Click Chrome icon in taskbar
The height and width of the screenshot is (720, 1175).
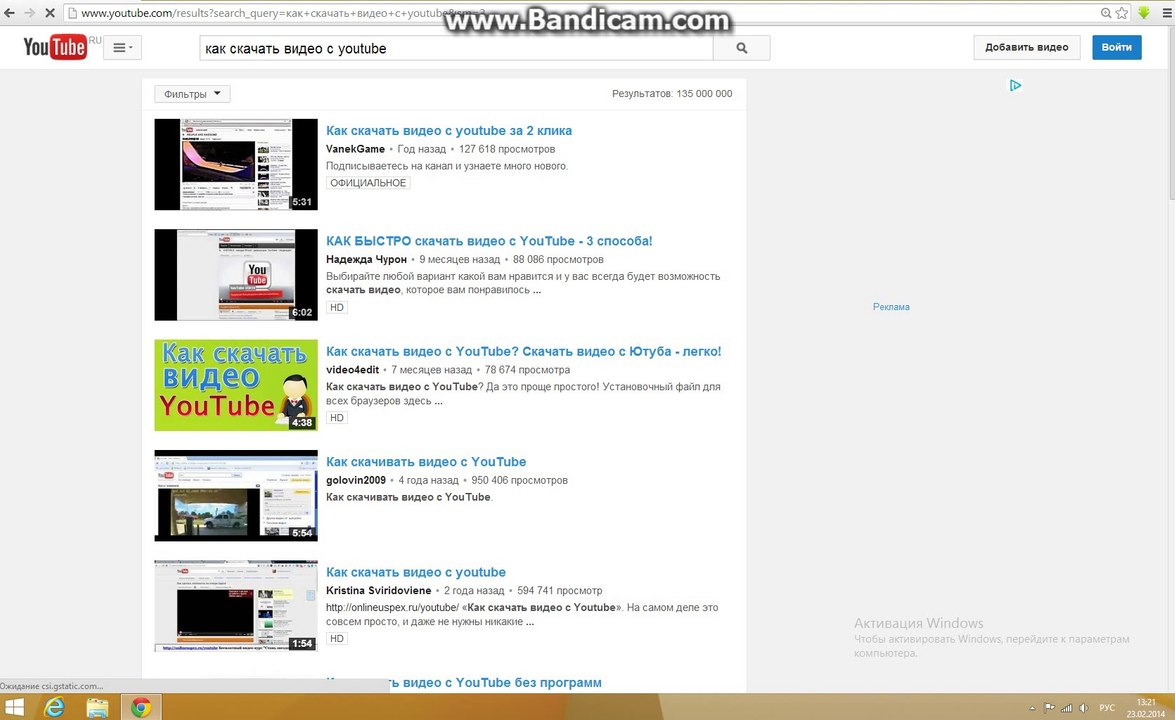coord(141,707)
